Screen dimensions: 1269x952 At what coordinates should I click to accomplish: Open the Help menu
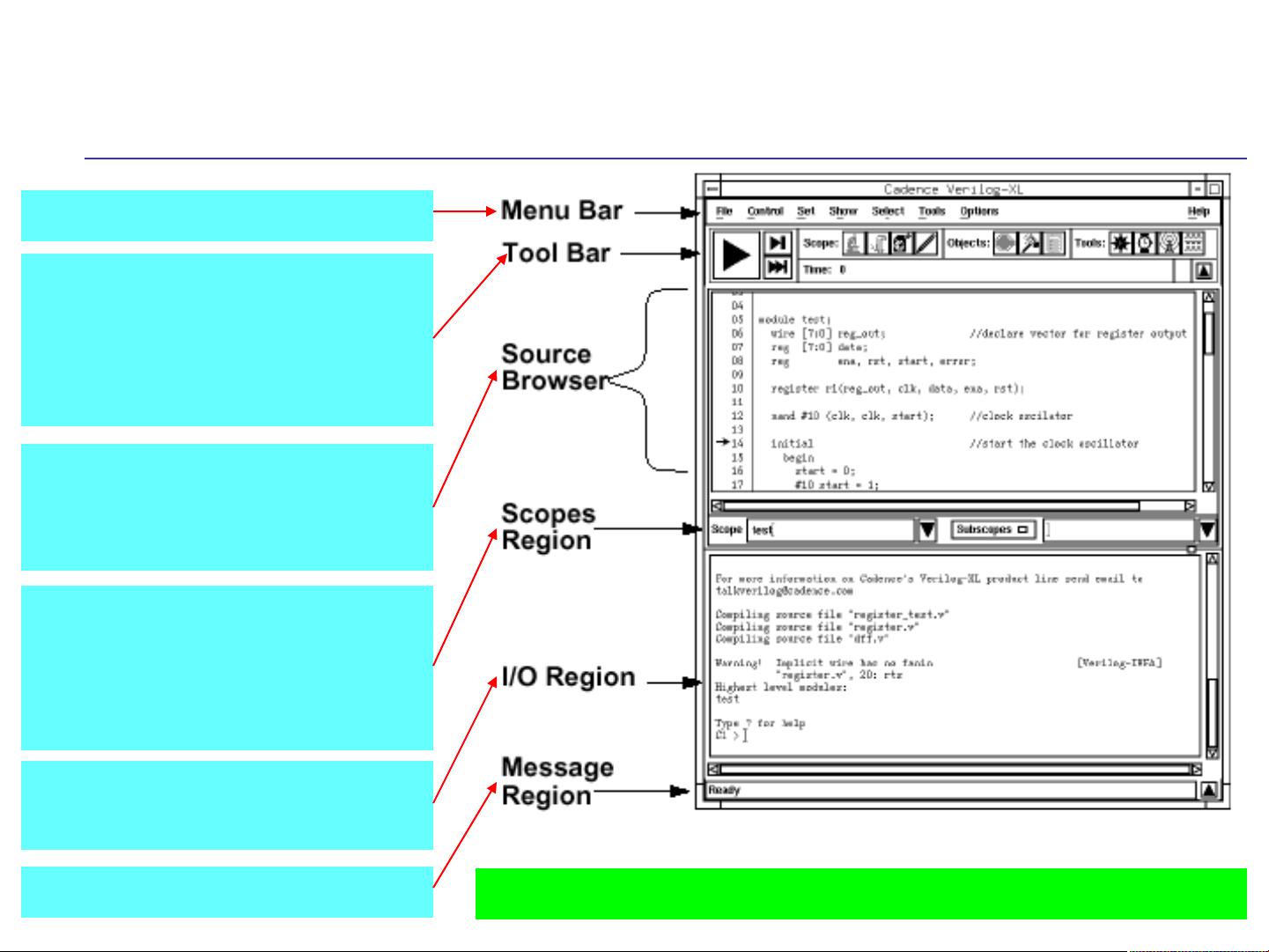pos(1199,211)
